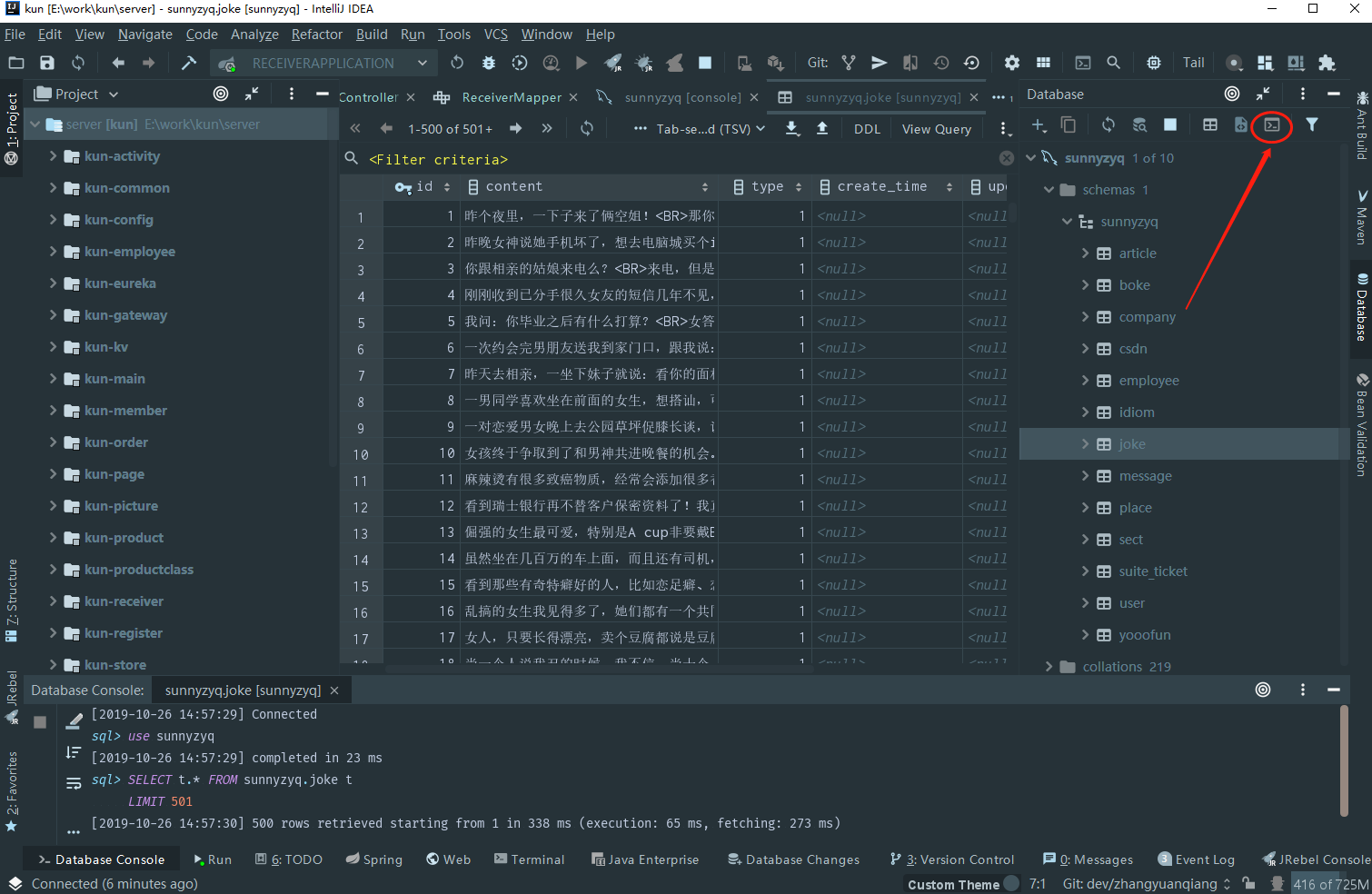Click the Tail button in main toolbar
This screenshot has width=1372, height=894.
pyautogui.click(x=1194, y=63)
